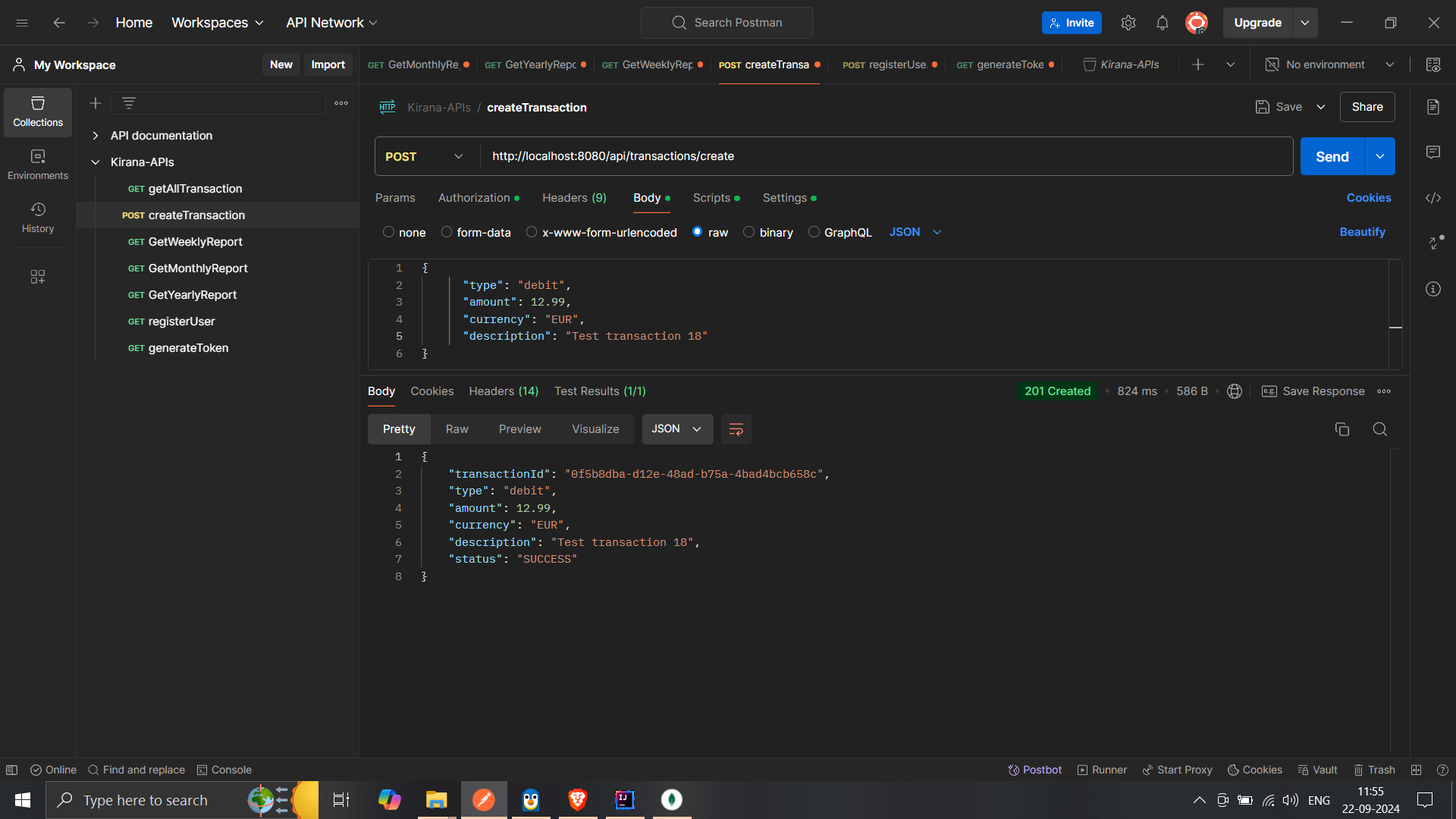The width and height of the screenshot is (1456, 819).
Task: Expand the Save button dropdown arrow
Action: point(1320,107)
